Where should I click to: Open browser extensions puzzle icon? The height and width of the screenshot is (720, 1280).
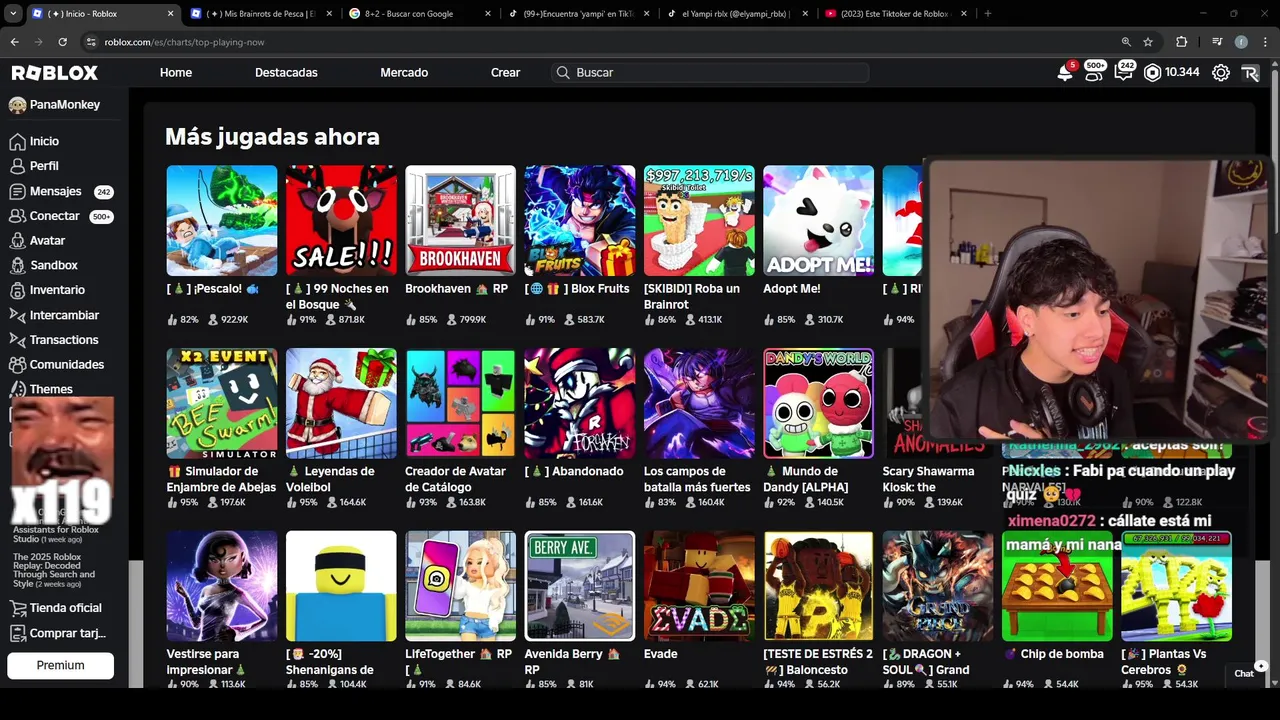click(x=1181, y=42)
